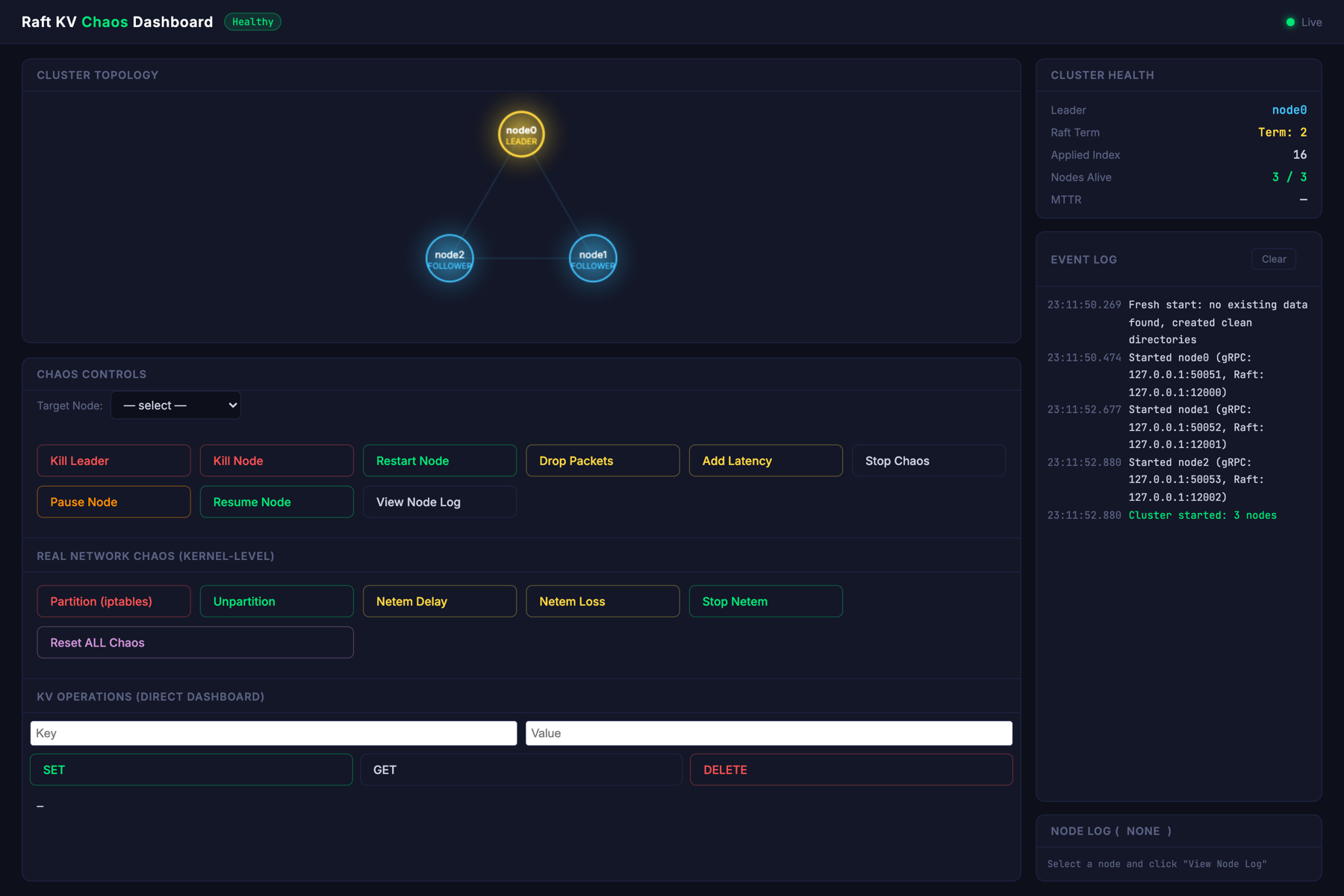Screen dimensions: 1344x896
Task: Click the "Started node1" event log entry
Action: pos(1177,427)
